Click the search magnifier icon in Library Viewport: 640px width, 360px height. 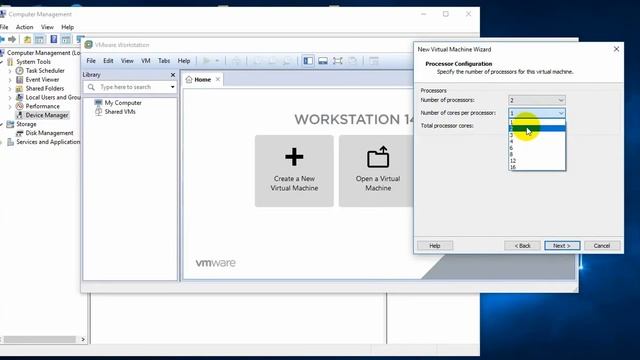(x=91, y=87)
